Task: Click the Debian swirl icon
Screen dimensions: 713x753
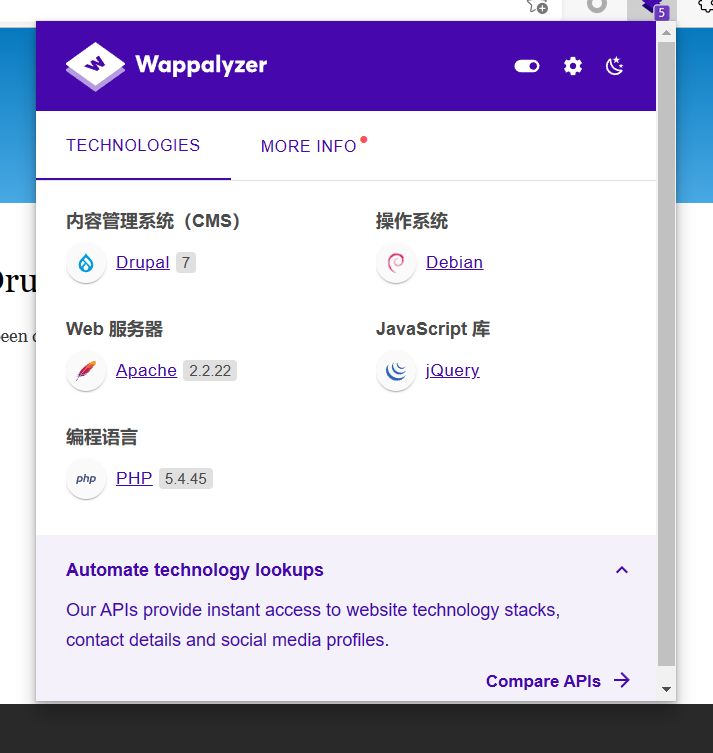Action: [x=396, y=263]
